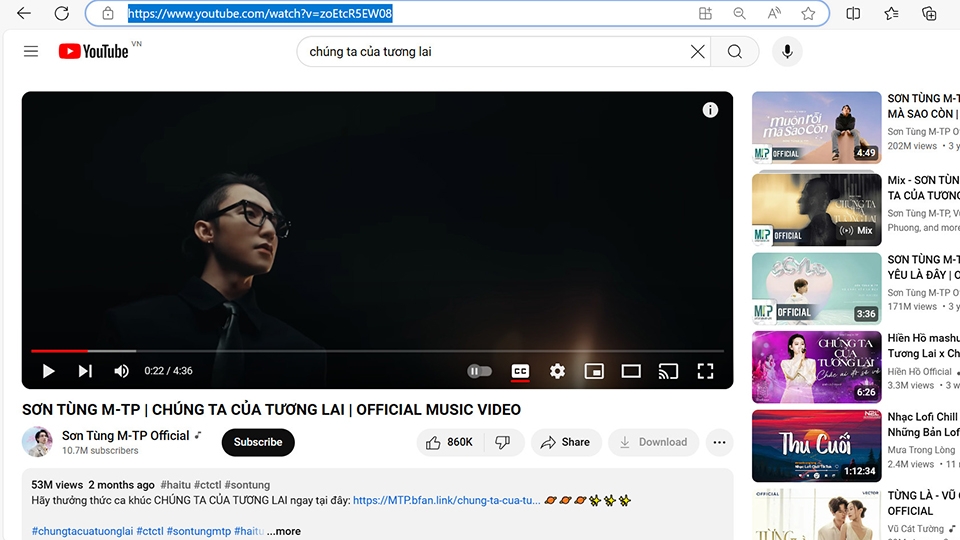Image resolution: width=960 pixels, height=540 pixels.
Task: Expand description with ...more
Action: 283,531
